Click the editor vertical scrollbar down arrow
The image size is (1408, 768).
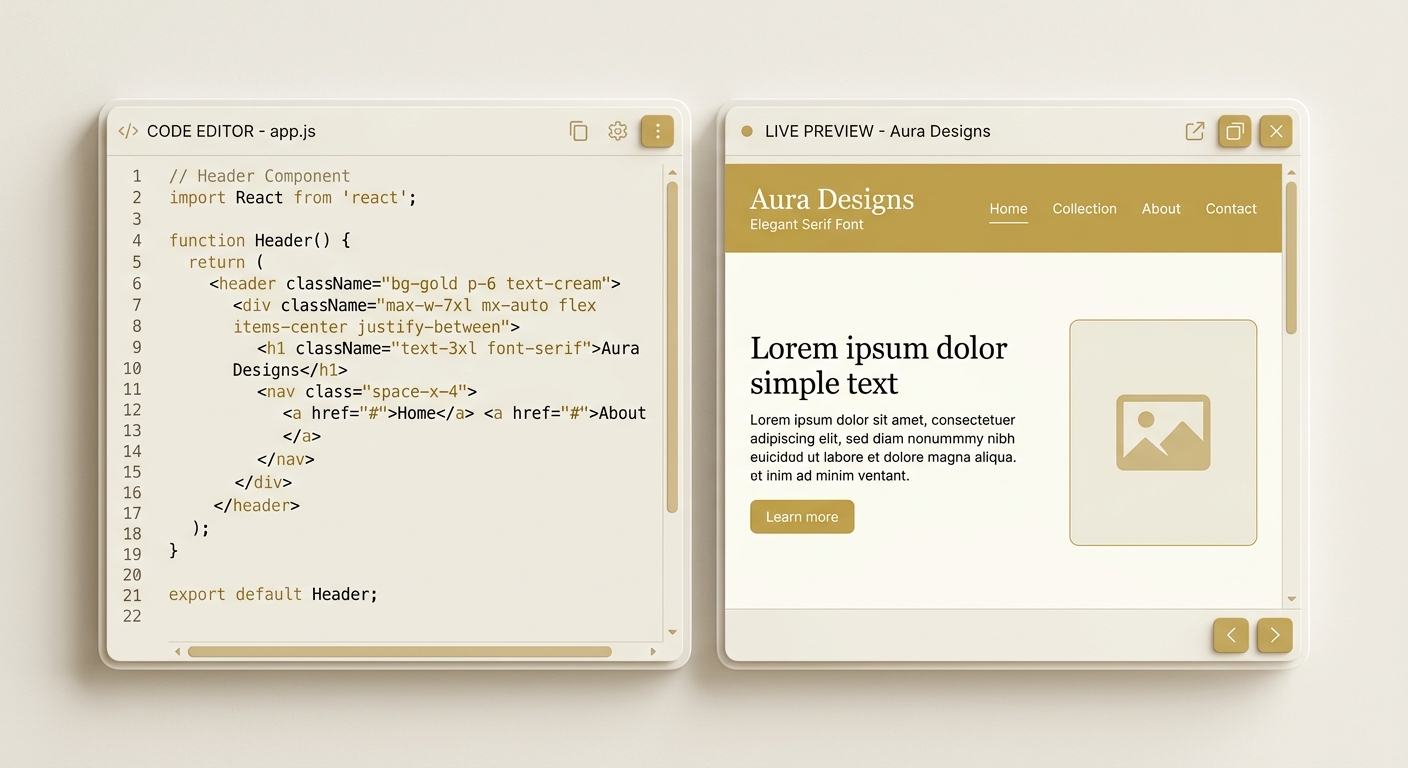[672, 632]
